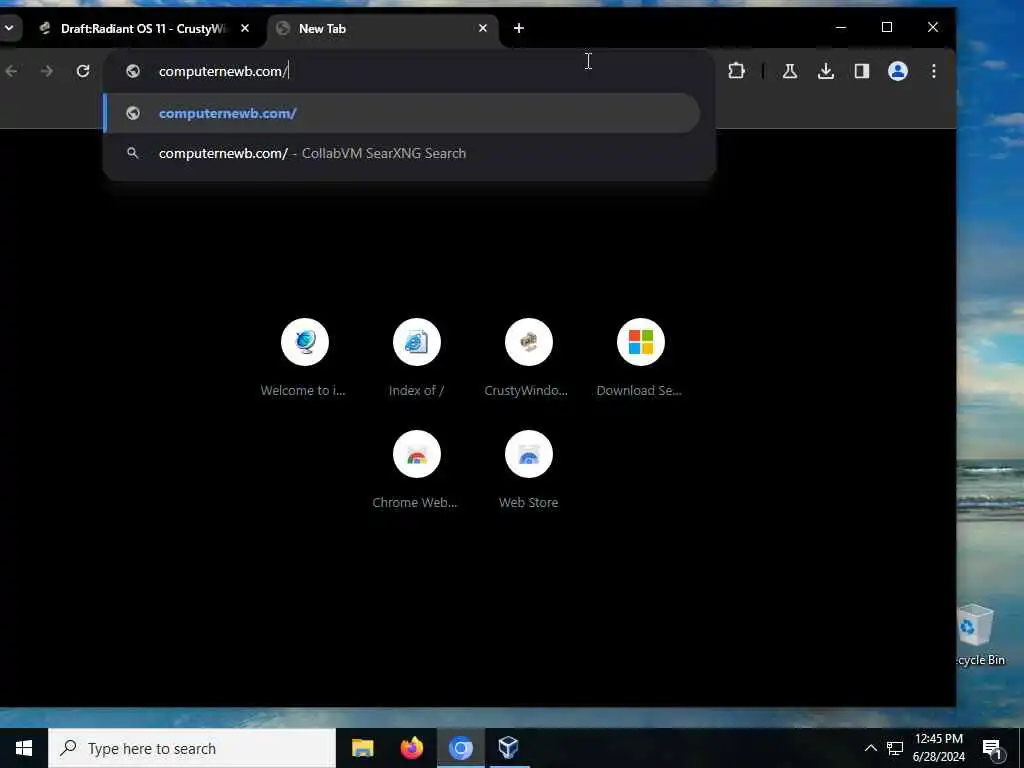Open the Extensions puzzle icon
The image size is (1024, 768).
pos(737,71)
